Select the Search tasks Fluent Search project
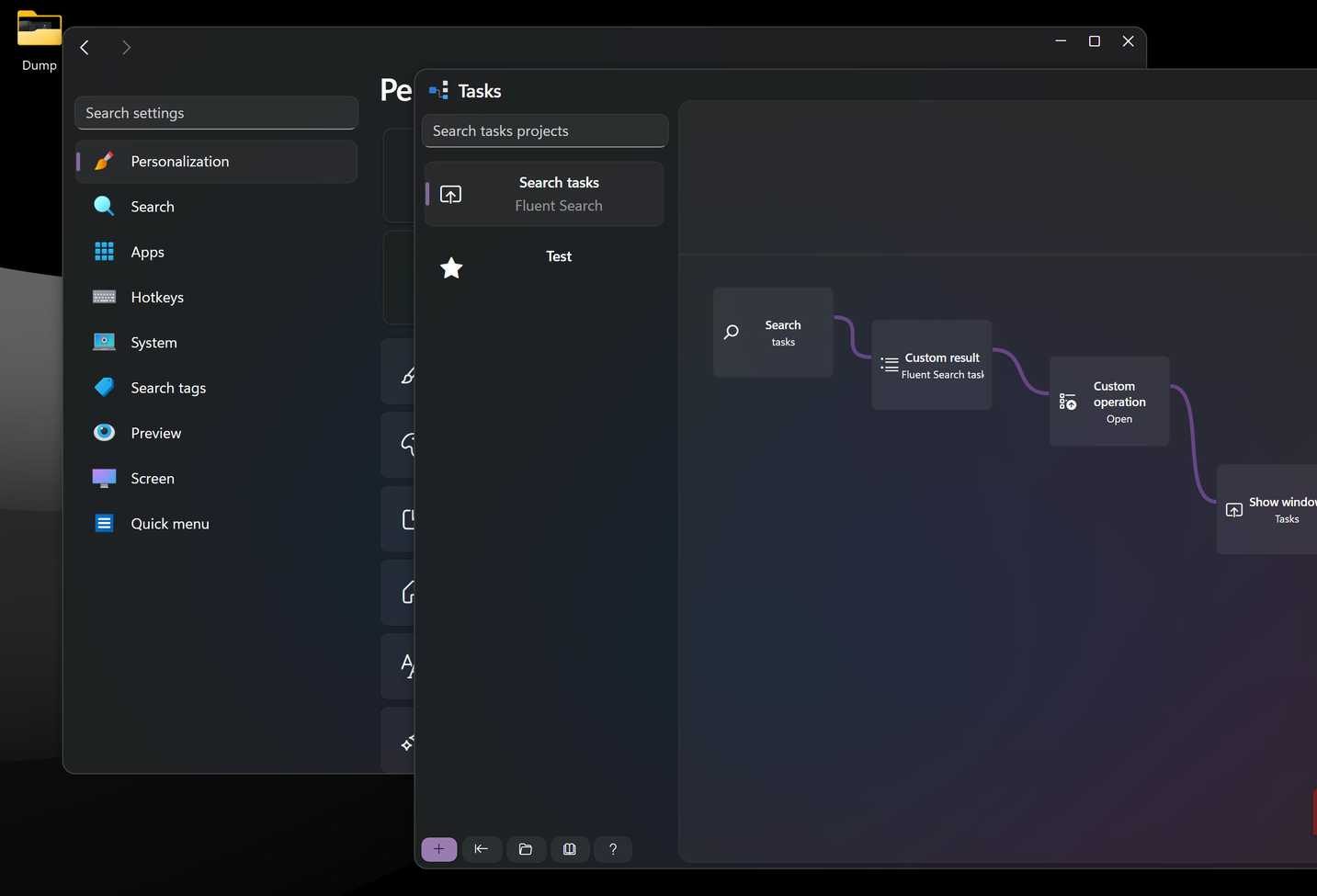 point(544,194)
